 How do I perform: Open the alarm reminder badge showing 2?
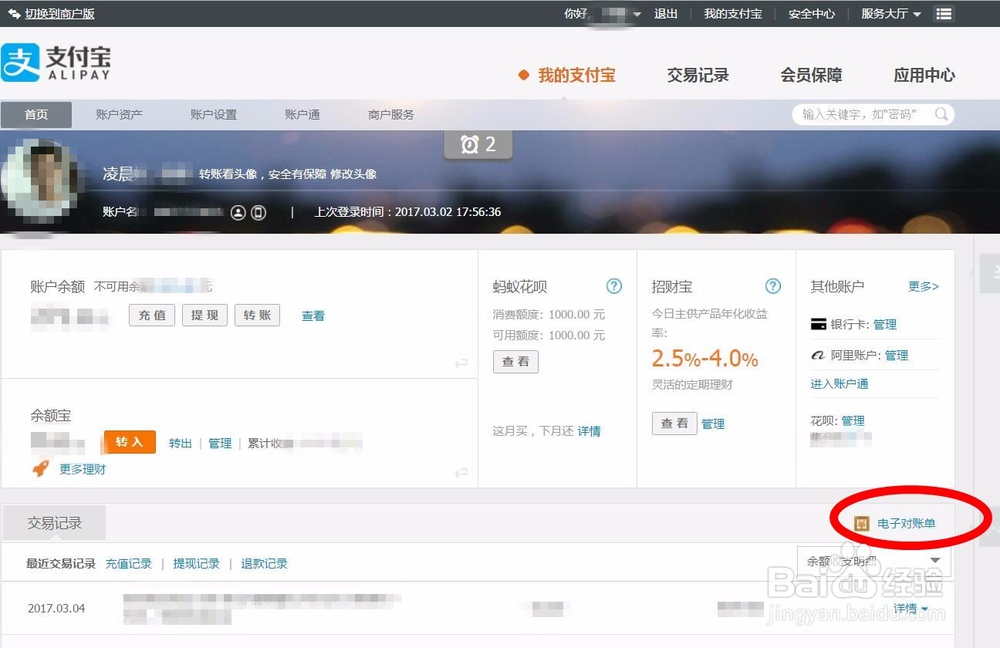[478, 145]
